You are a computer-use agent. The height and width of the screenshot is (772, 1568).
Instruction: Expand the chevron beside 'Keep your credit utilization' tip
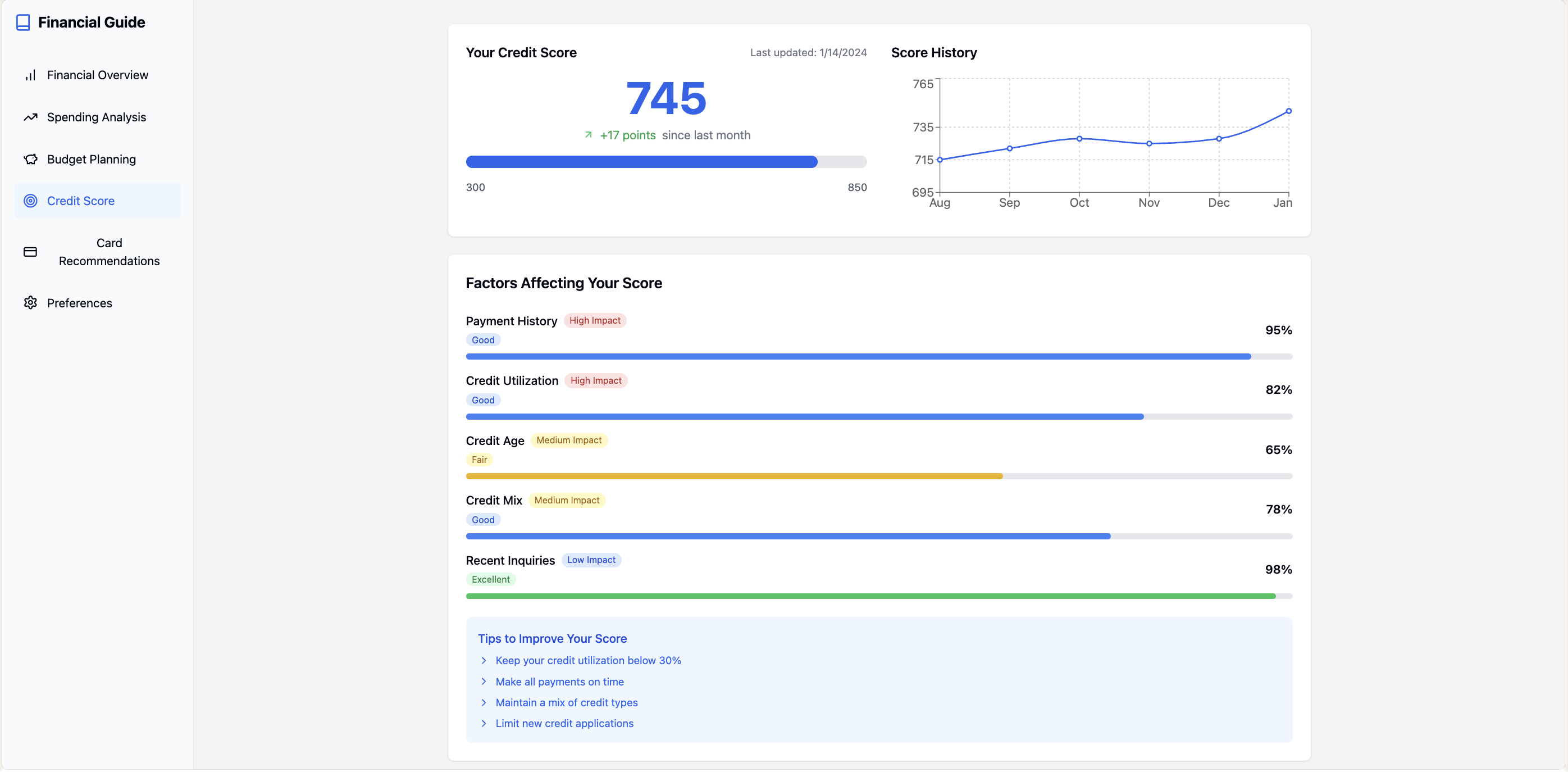tap(484, 661)
